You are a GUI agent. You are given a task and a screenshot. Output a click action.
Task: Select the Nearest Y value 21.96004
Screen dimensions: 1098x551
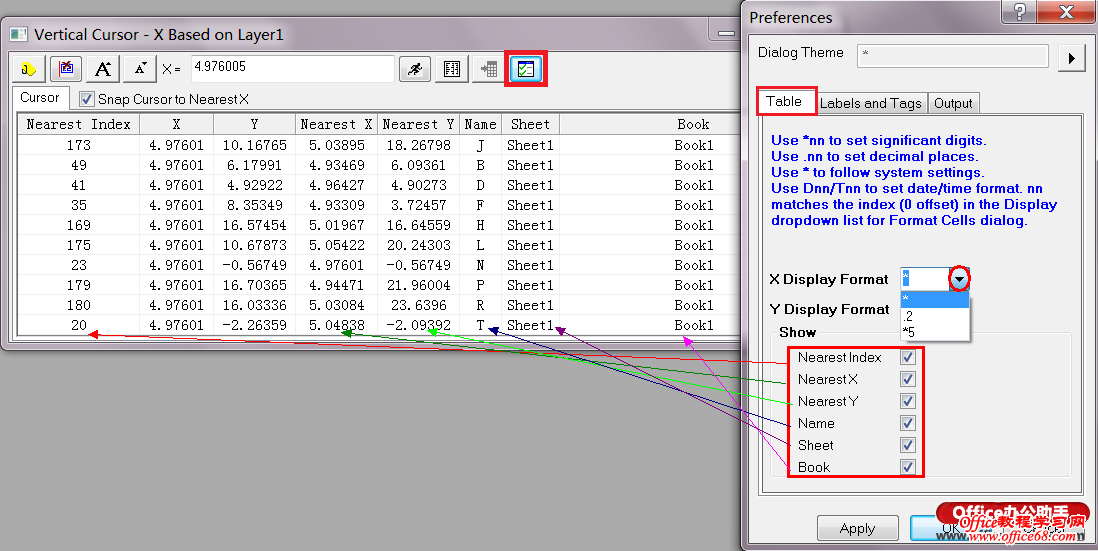(x=418, y=285)
